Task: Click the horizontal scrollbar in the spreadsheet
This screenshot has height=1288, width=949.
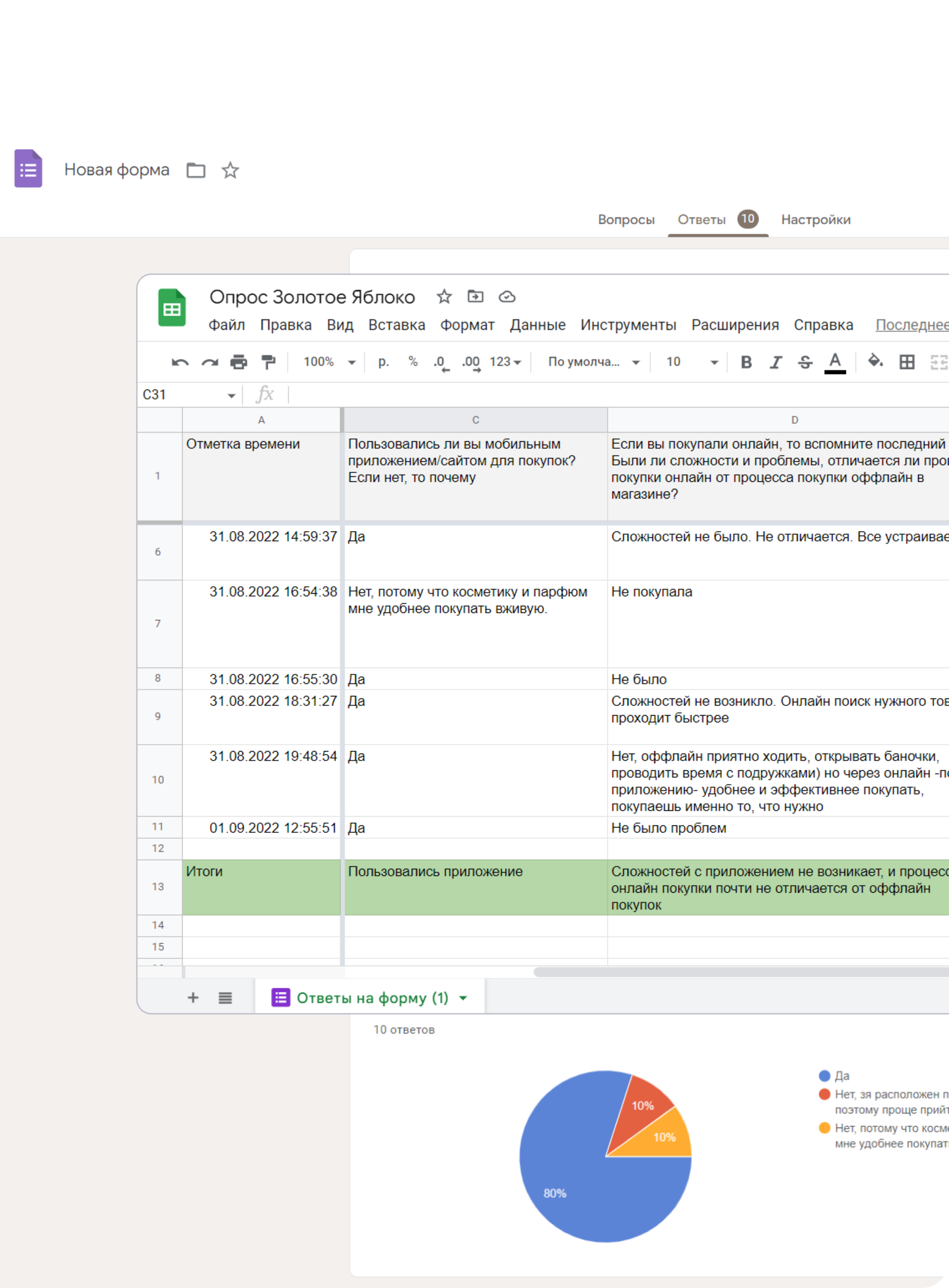Action: click(741, 972)
